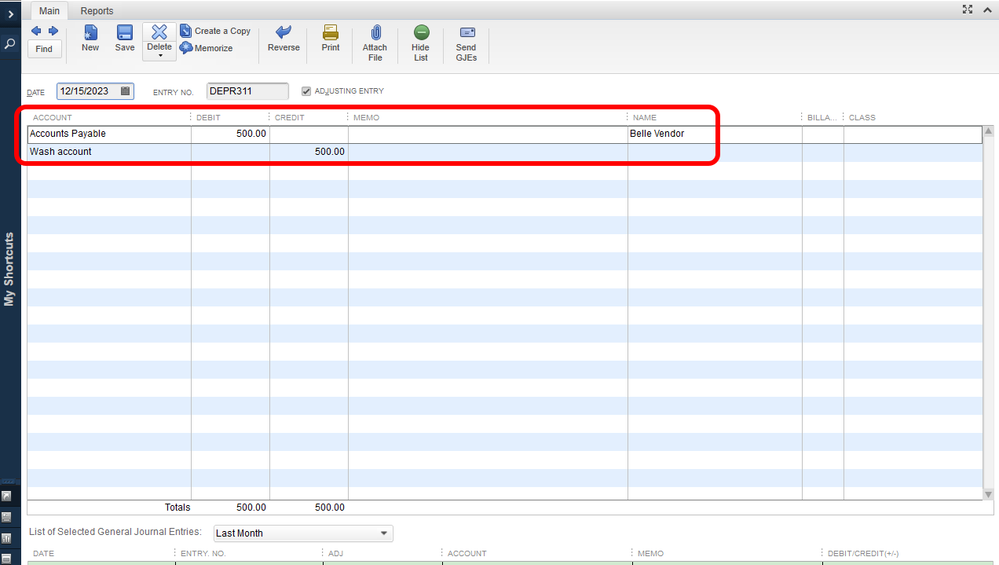Viewport: 999px width, 565px height.
Task: Click the Reverse entry icon
Action: tap(283, 33)
